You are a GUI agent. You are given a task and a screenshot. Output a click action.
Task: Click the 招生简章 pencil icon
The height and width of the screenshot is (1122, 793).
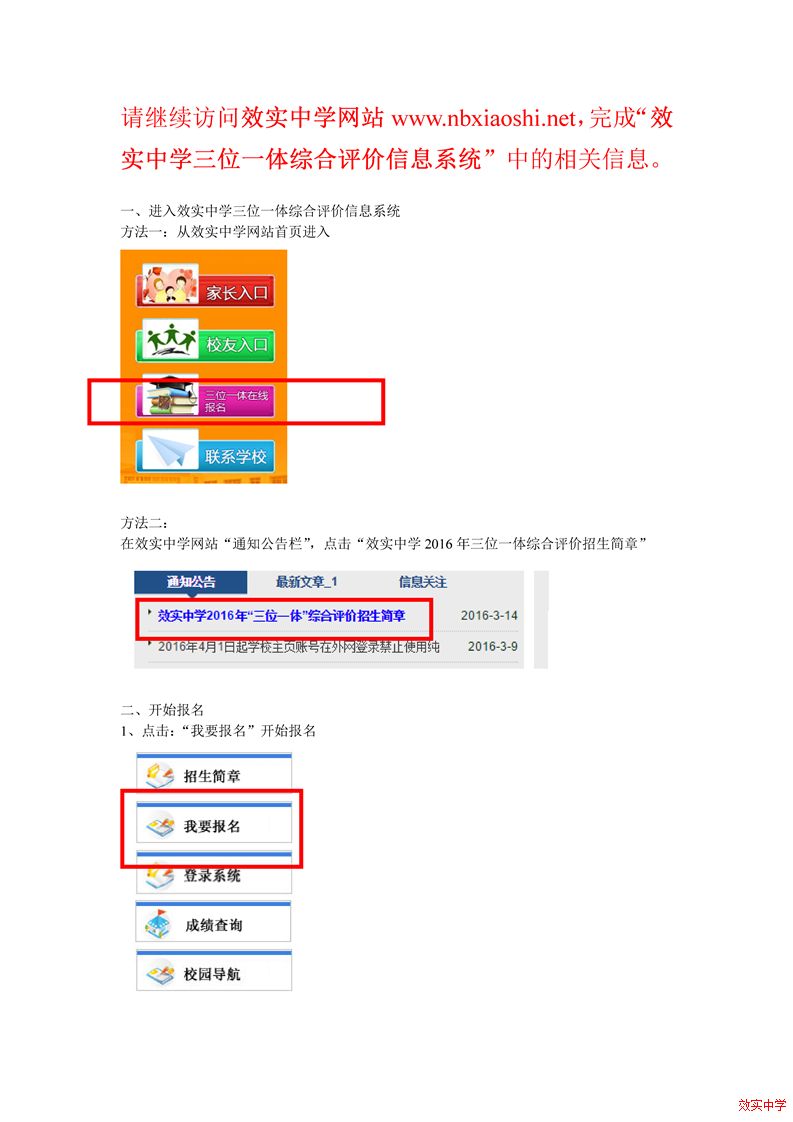[x=160, y=775]
